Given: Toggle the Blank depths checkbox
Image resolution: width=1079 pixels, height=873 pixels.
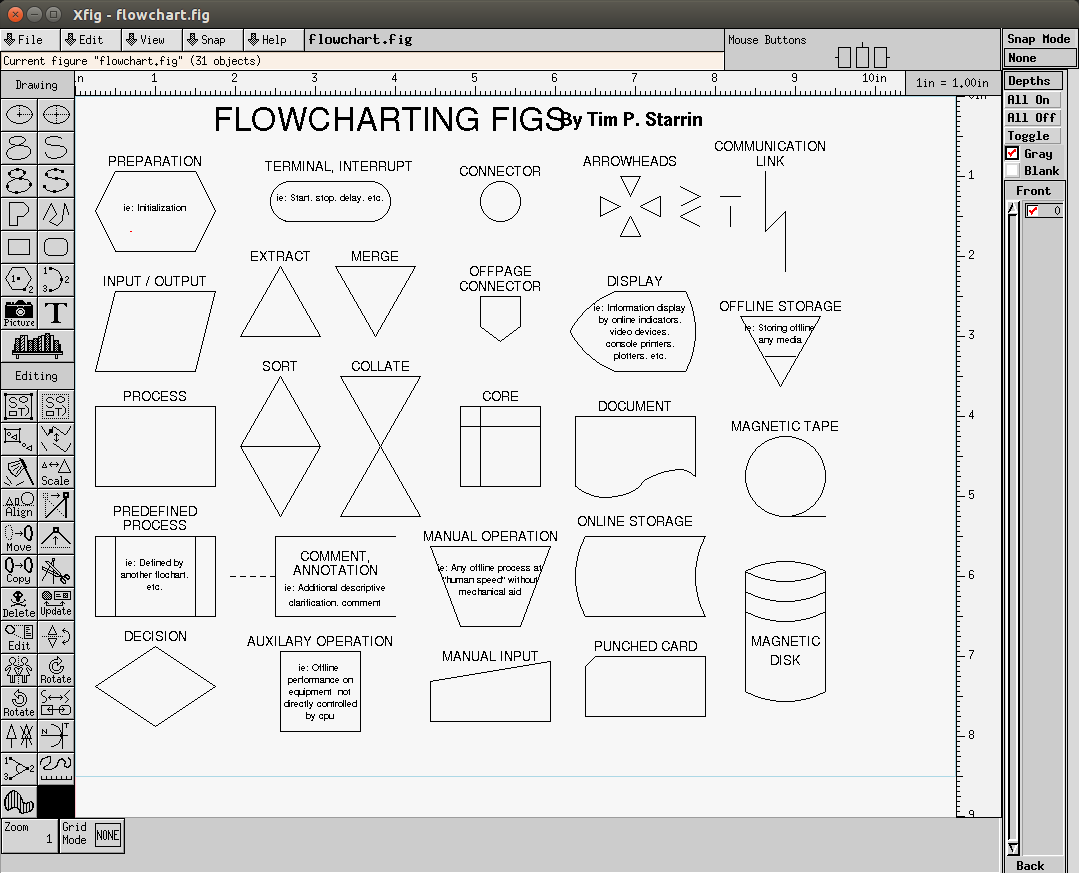Looking at the screenshot, I should tap(1012, 171).
